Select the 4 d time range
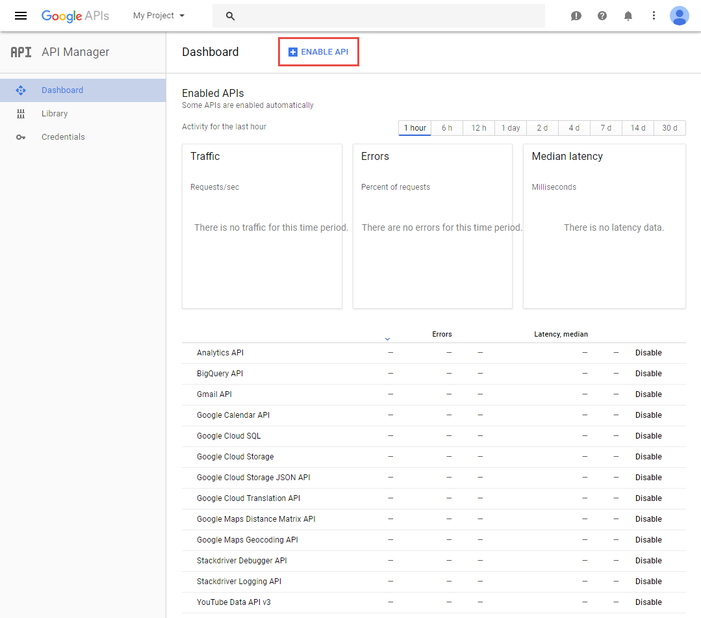 point(574,128)
